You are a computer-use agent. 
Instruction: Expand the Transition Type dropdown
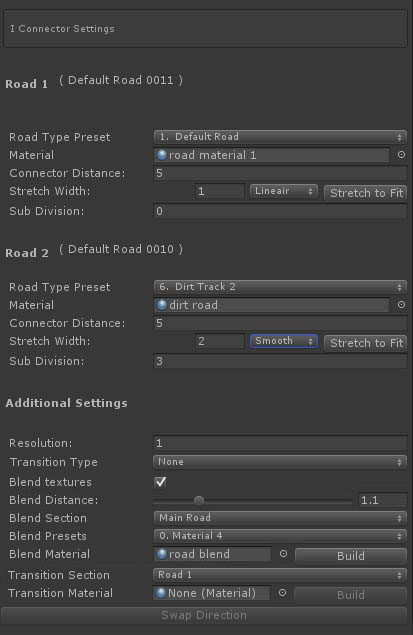coord(280,462)
